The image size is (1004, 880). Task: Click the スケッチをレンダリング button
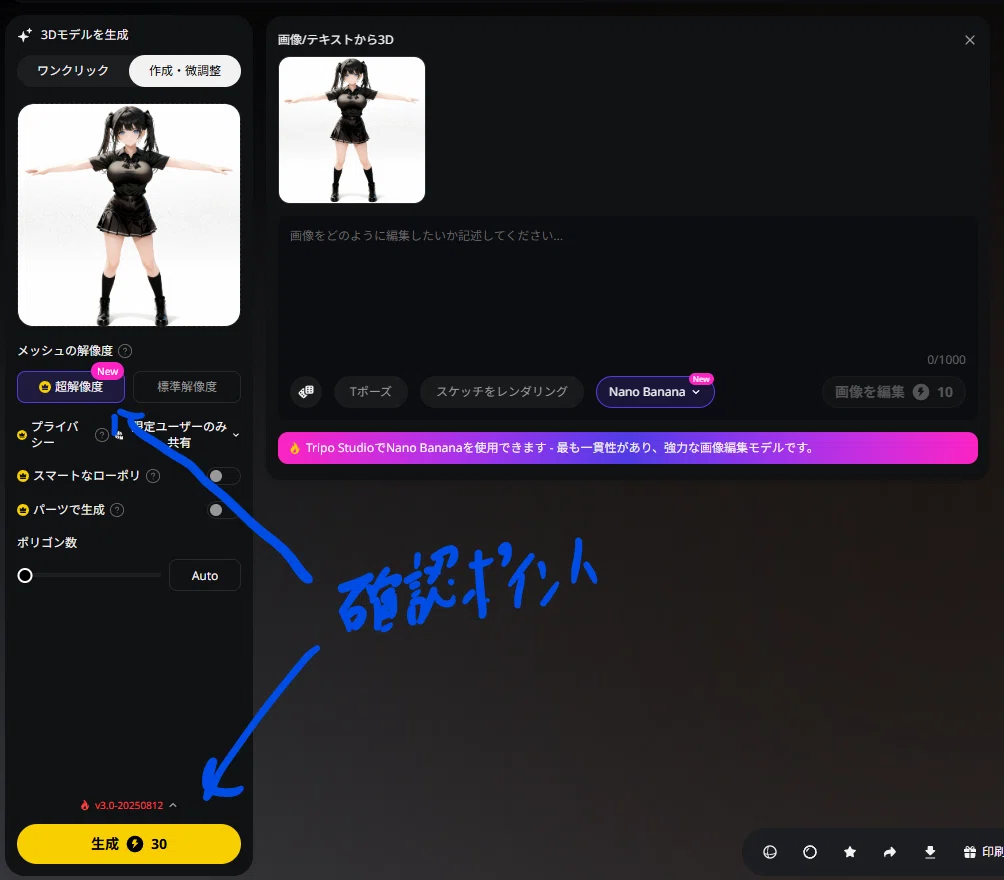pos(502,392)
